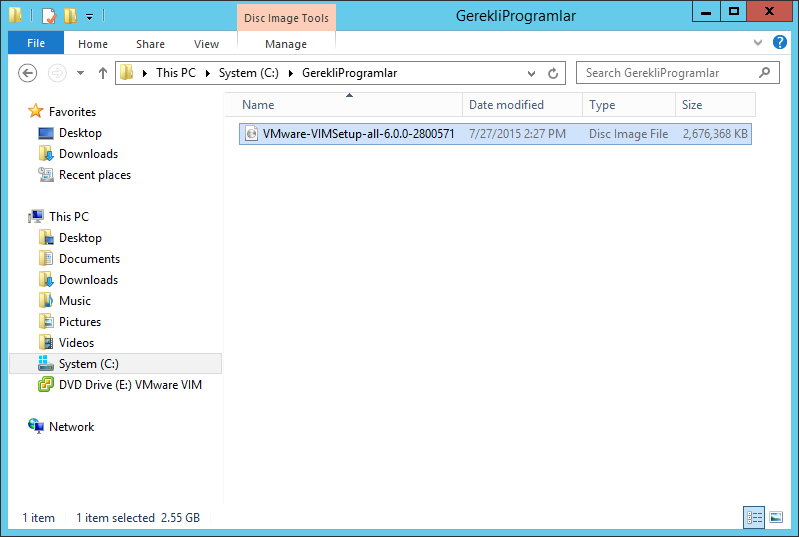Click the Disc Image File type cell
This screenshot has width=799, height=537.
click(x=628, y=134)
